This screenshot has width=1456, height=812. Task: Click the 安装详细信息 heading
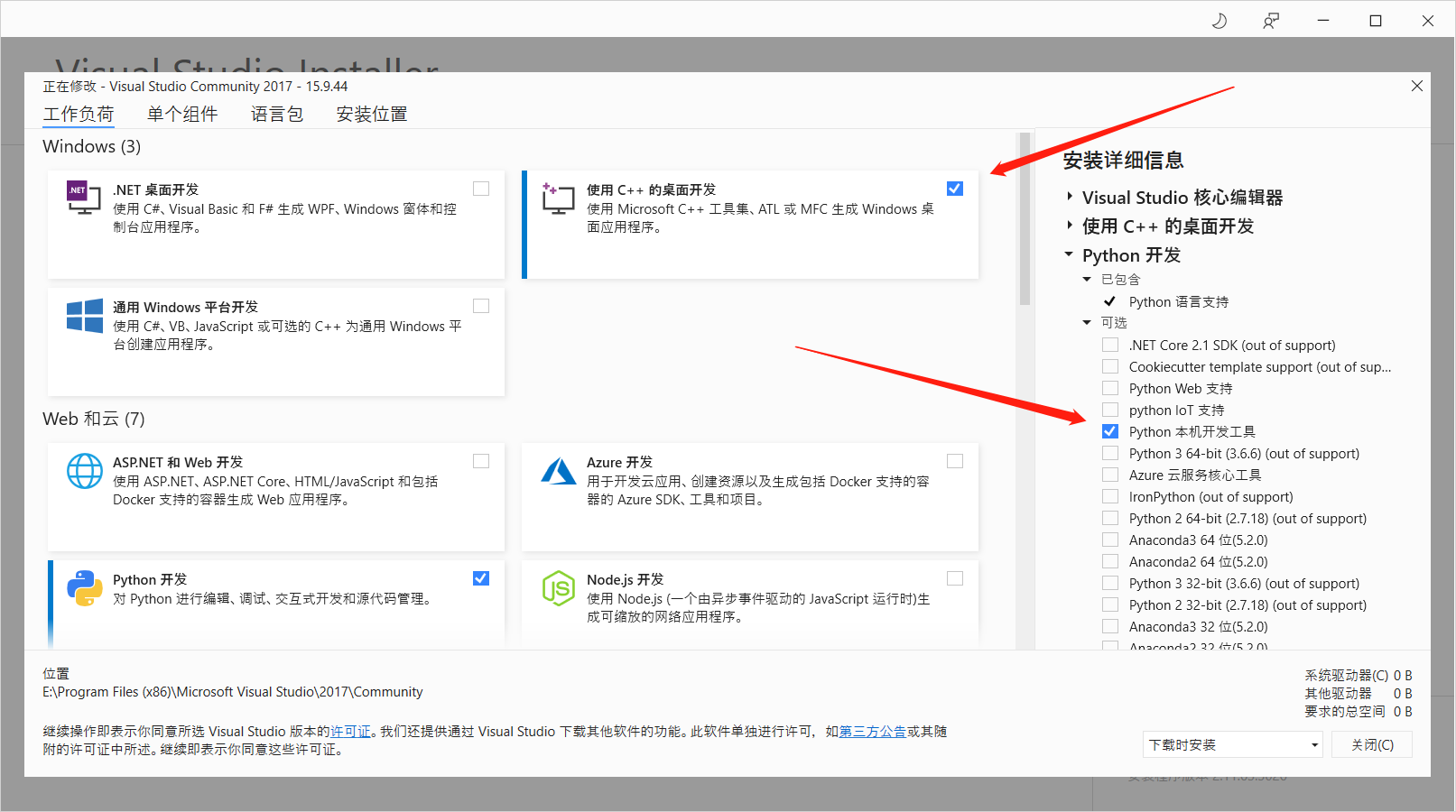click(1124, 161)
